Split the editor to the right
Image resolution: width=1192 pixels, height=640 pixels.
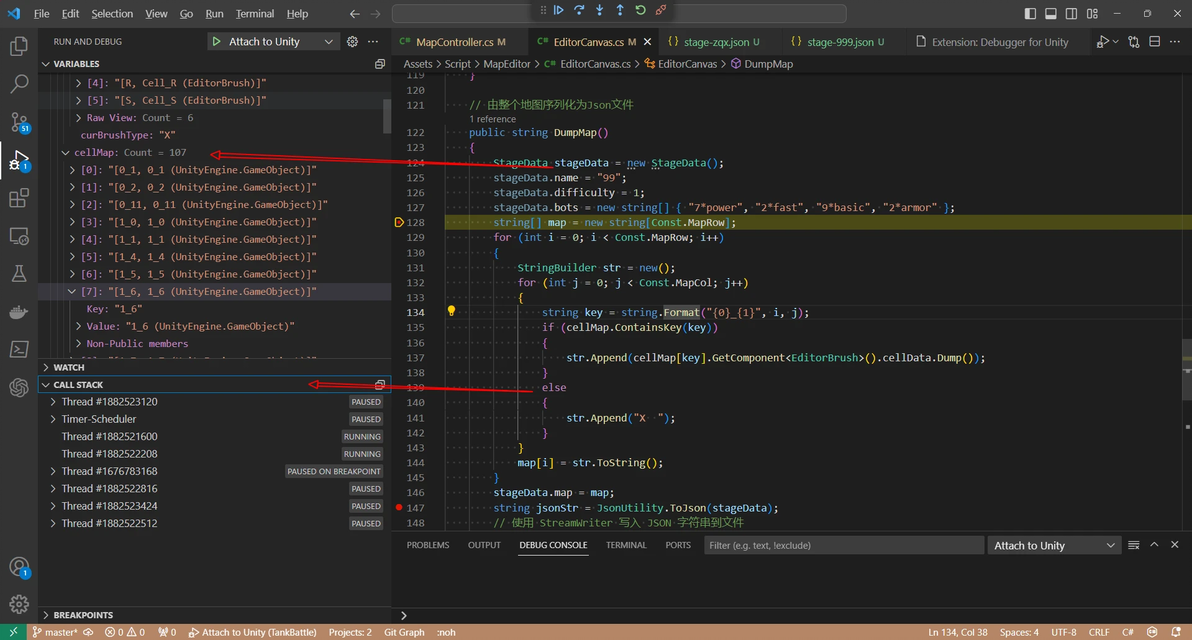1155,42
